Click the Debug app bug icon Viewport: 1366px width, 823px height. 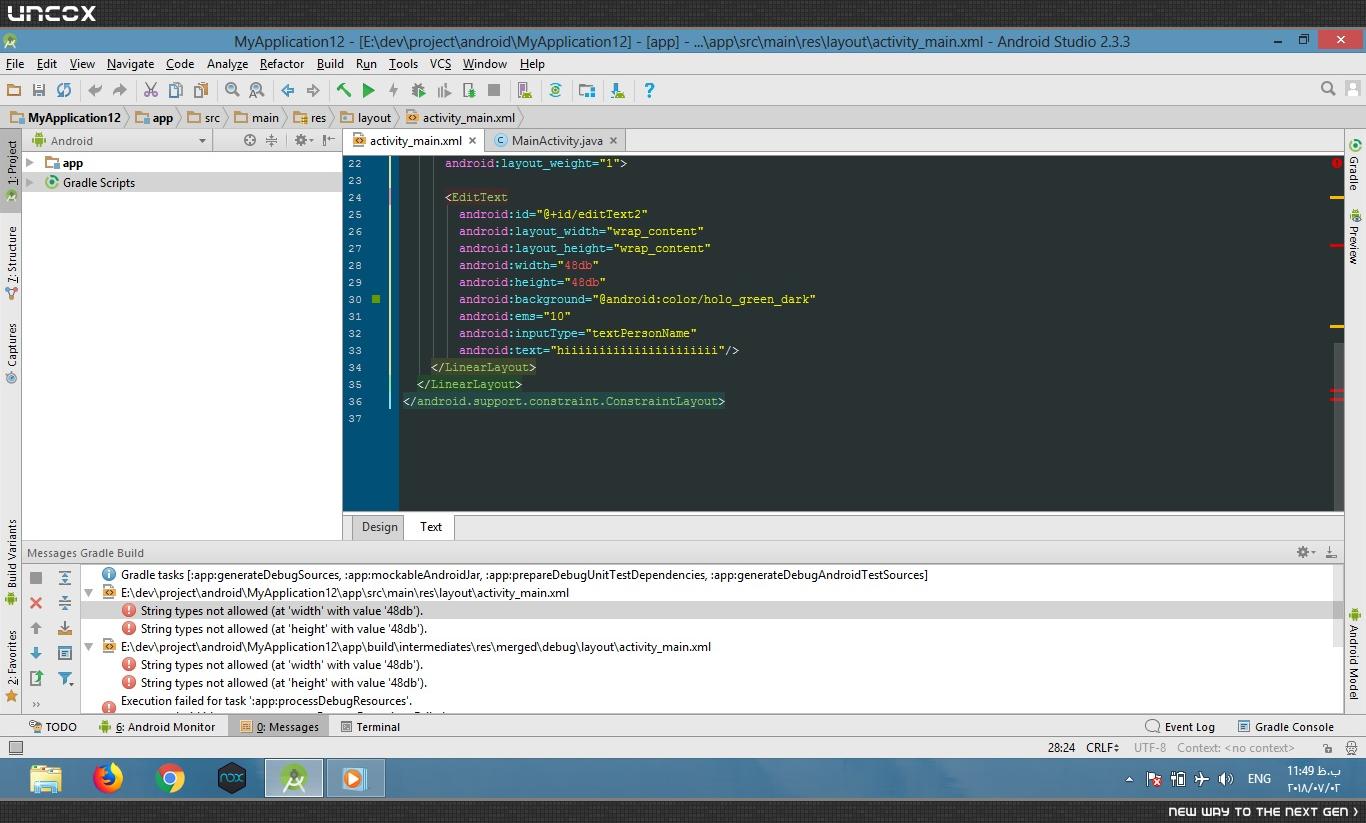[418, 90]
